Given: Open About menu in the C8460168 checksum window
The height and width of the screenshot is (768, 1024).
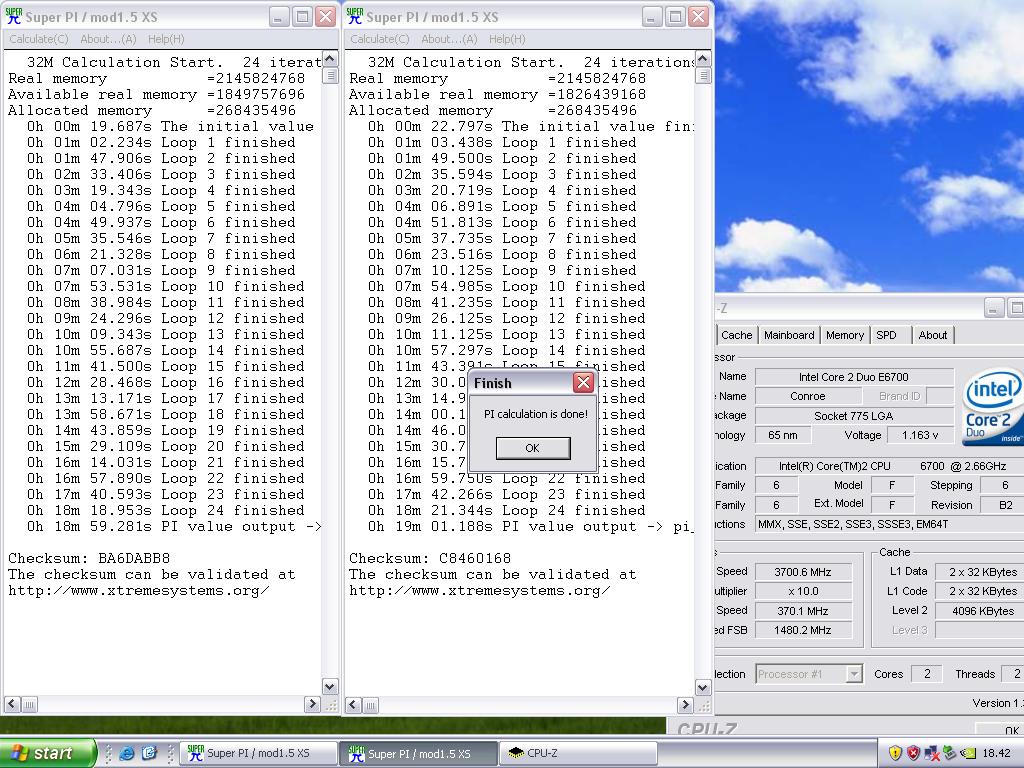Looking at the screenshot, I should point(449,39).
